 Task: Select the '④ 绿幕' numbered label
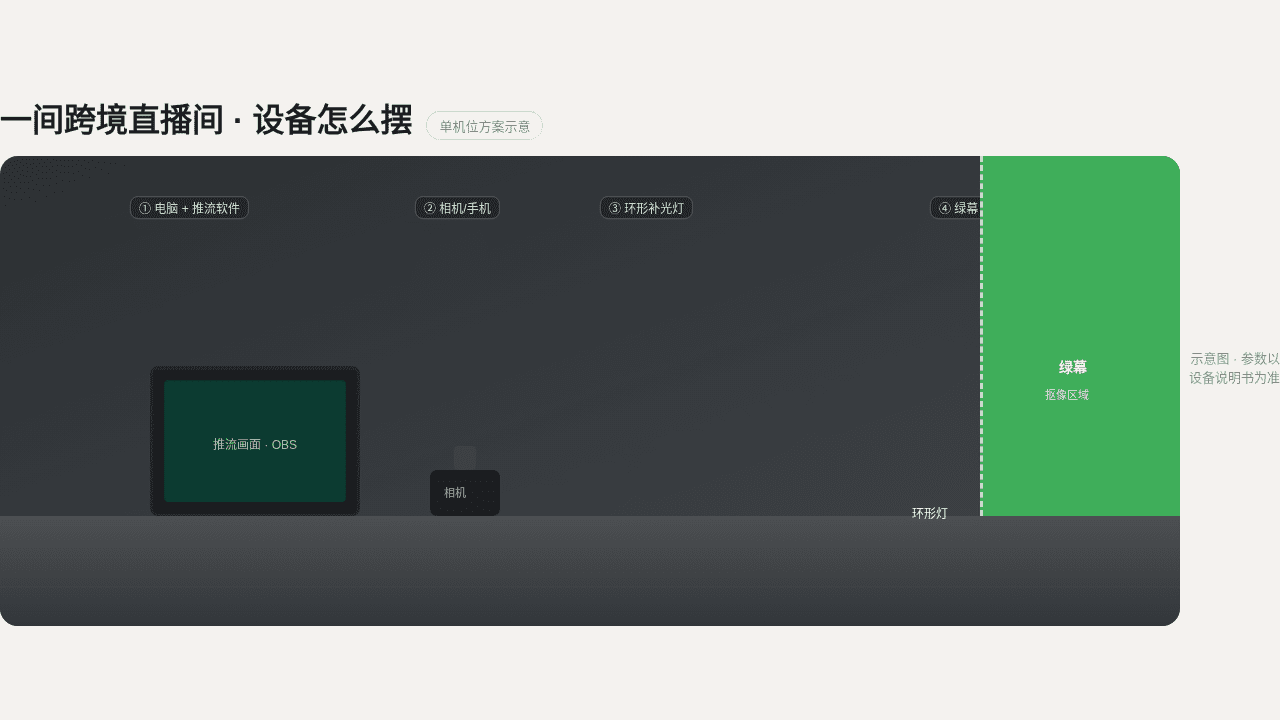[958, 208]
